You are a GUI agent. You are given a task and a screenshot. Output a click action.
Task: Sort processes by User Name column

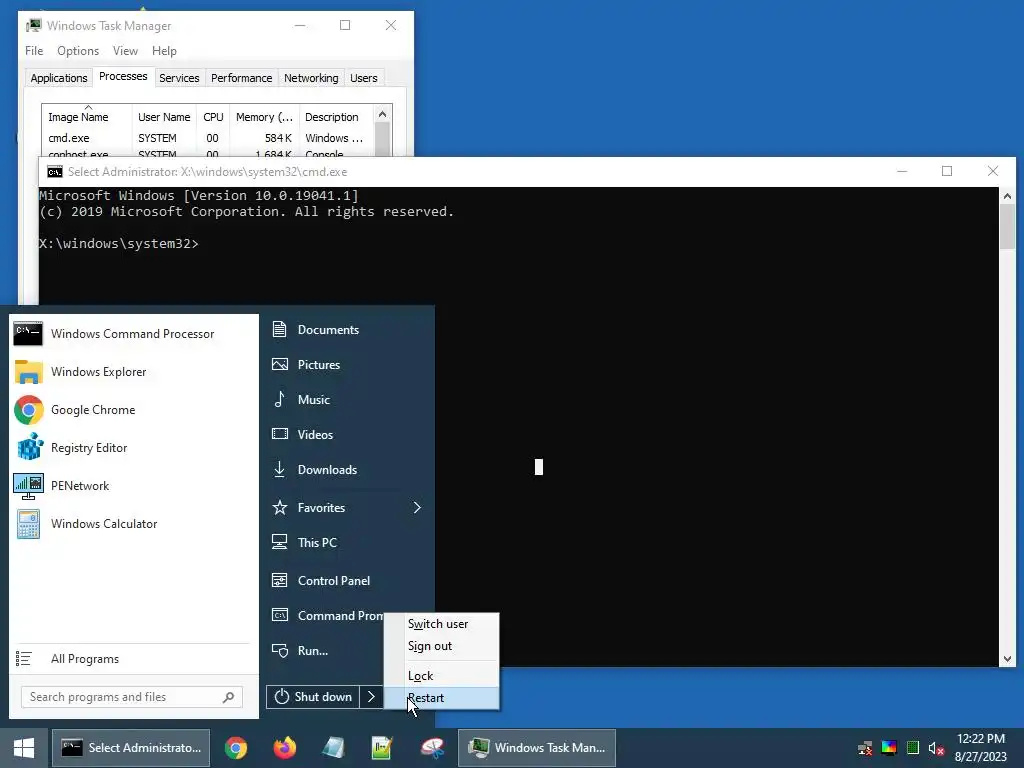tap(164, 117)
